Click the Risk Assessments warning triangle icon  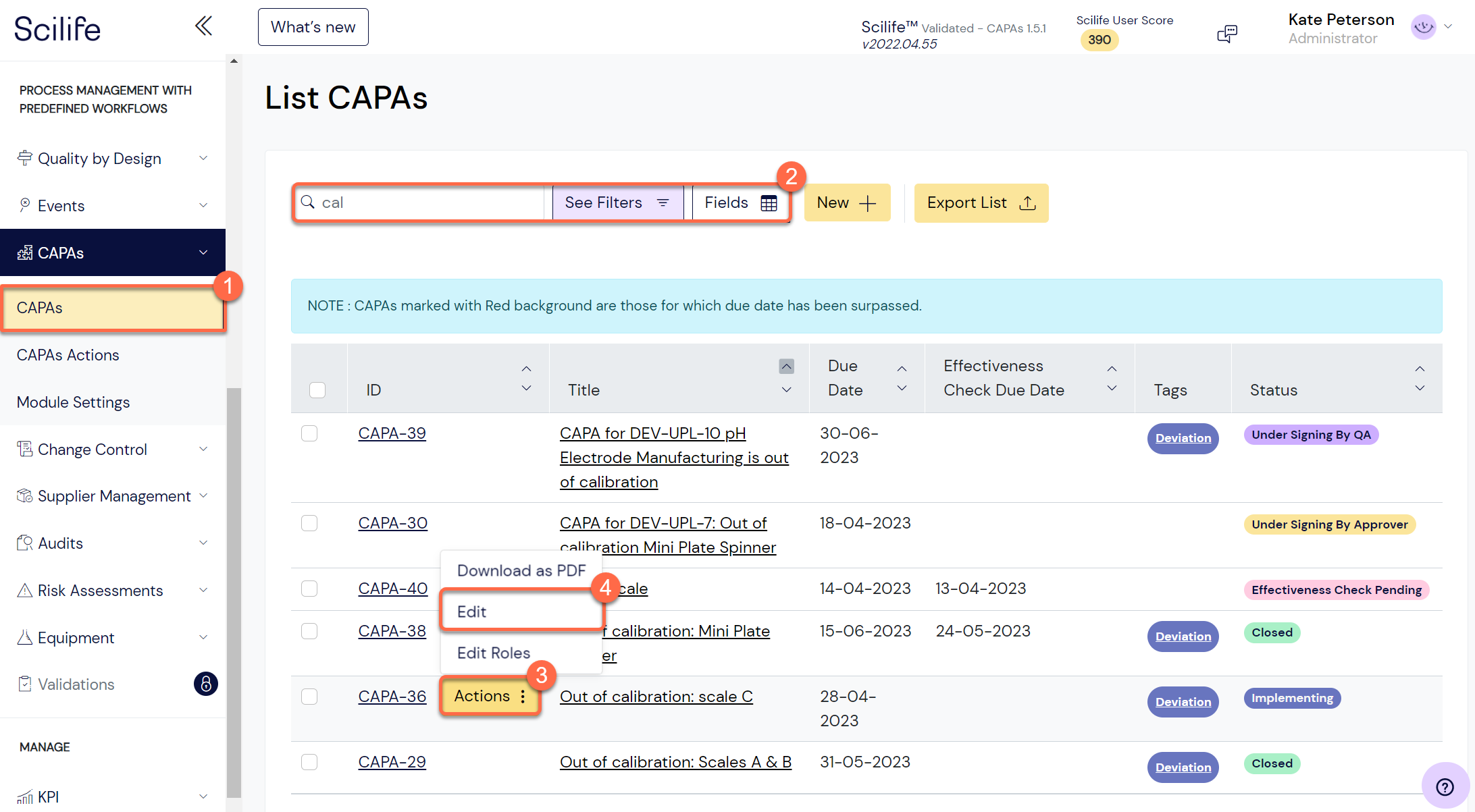[x=25, y=590]
